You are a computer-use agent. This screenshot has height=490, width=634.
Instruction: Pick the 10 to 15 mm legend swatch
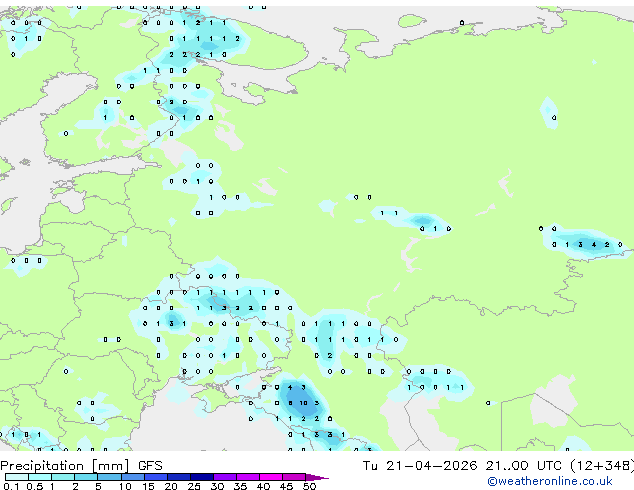click(x=132, y=477)
